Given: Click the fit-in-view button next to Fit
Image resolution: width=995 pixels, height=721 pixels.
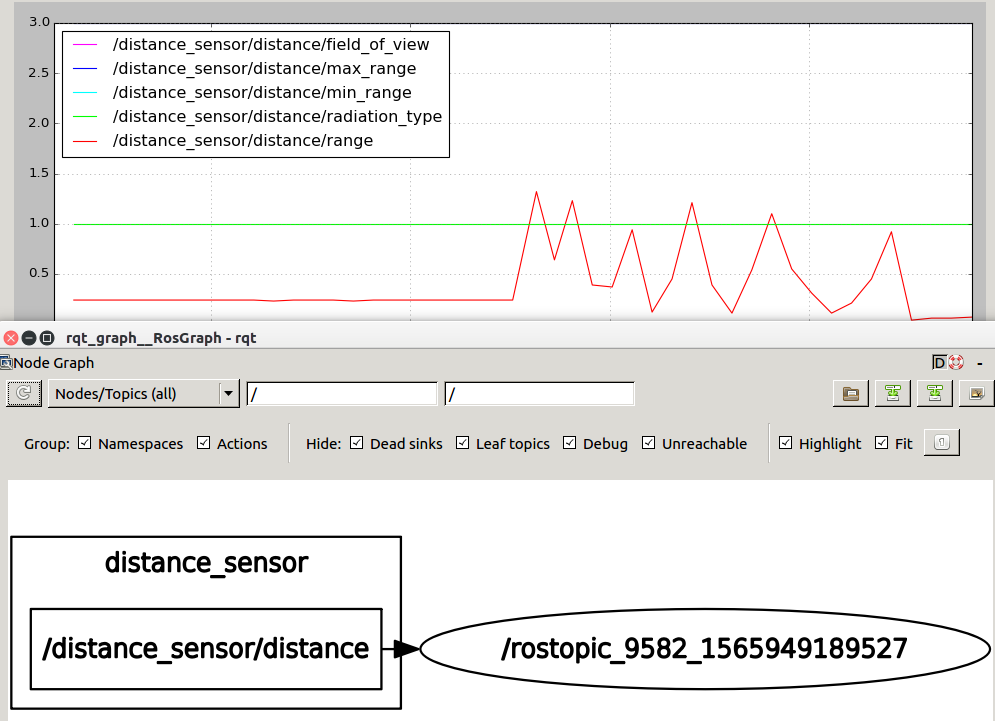Looking at the screenshot, I should pos(942,442).
